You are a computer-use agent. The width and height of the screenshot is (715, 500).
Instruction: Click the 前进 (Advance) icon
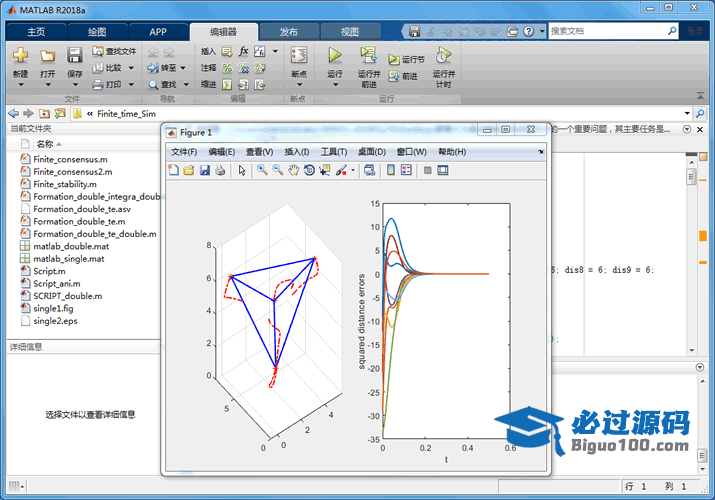tap(394, 76)
